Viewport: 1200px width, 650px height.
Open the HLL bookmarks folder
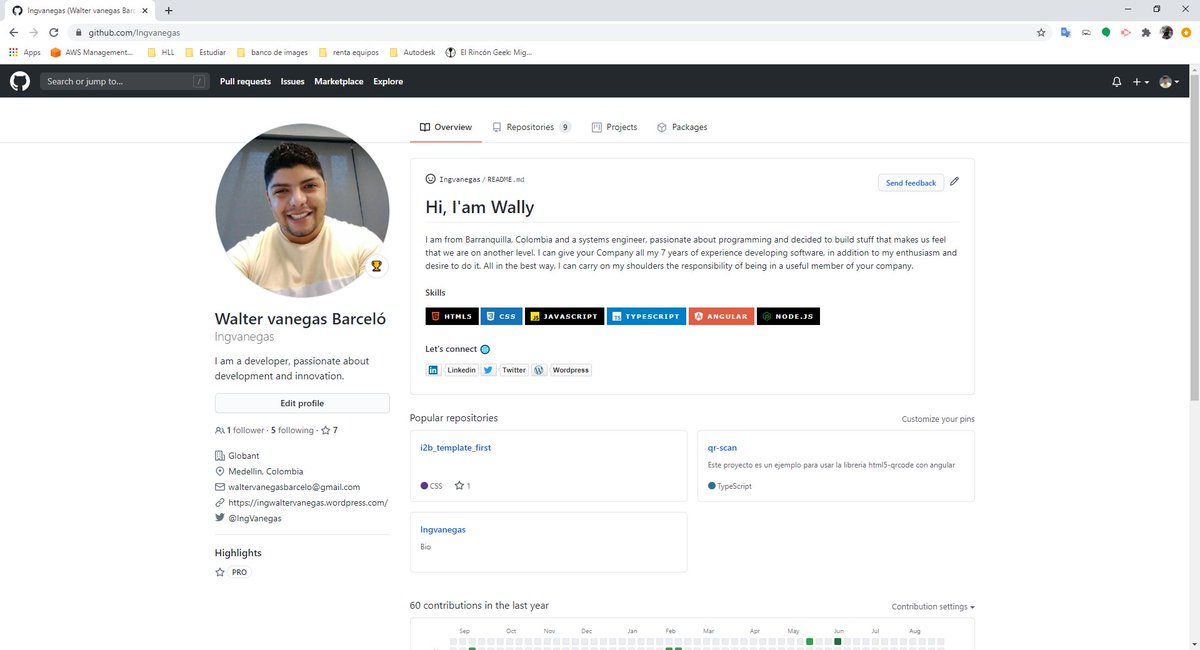coord(161,52)
